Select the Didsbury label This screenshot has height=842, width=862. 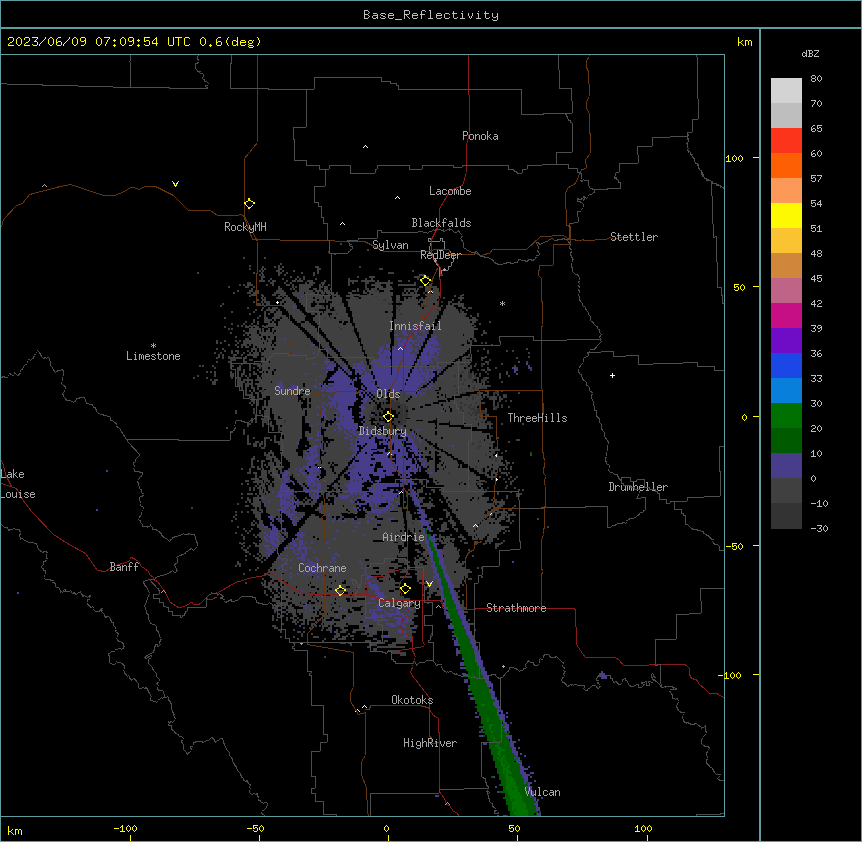(x=382, y=431)
